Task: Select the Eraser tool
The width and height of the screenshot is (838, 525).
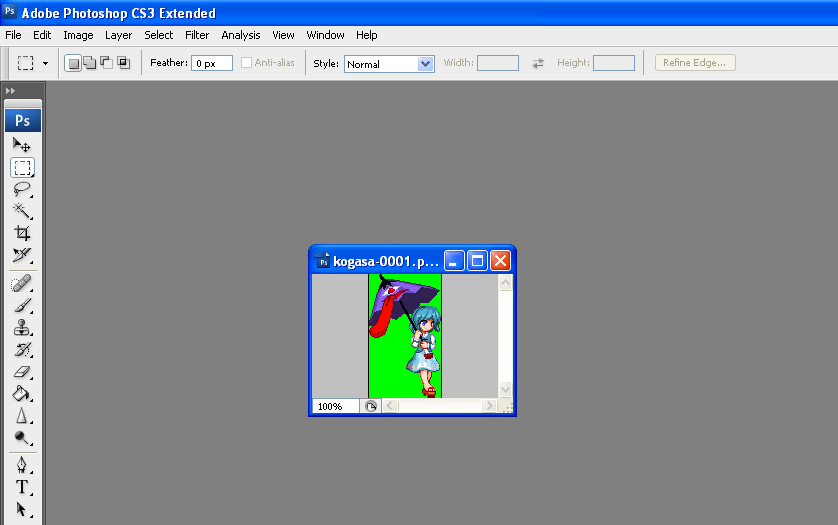Action: (22, 372)
